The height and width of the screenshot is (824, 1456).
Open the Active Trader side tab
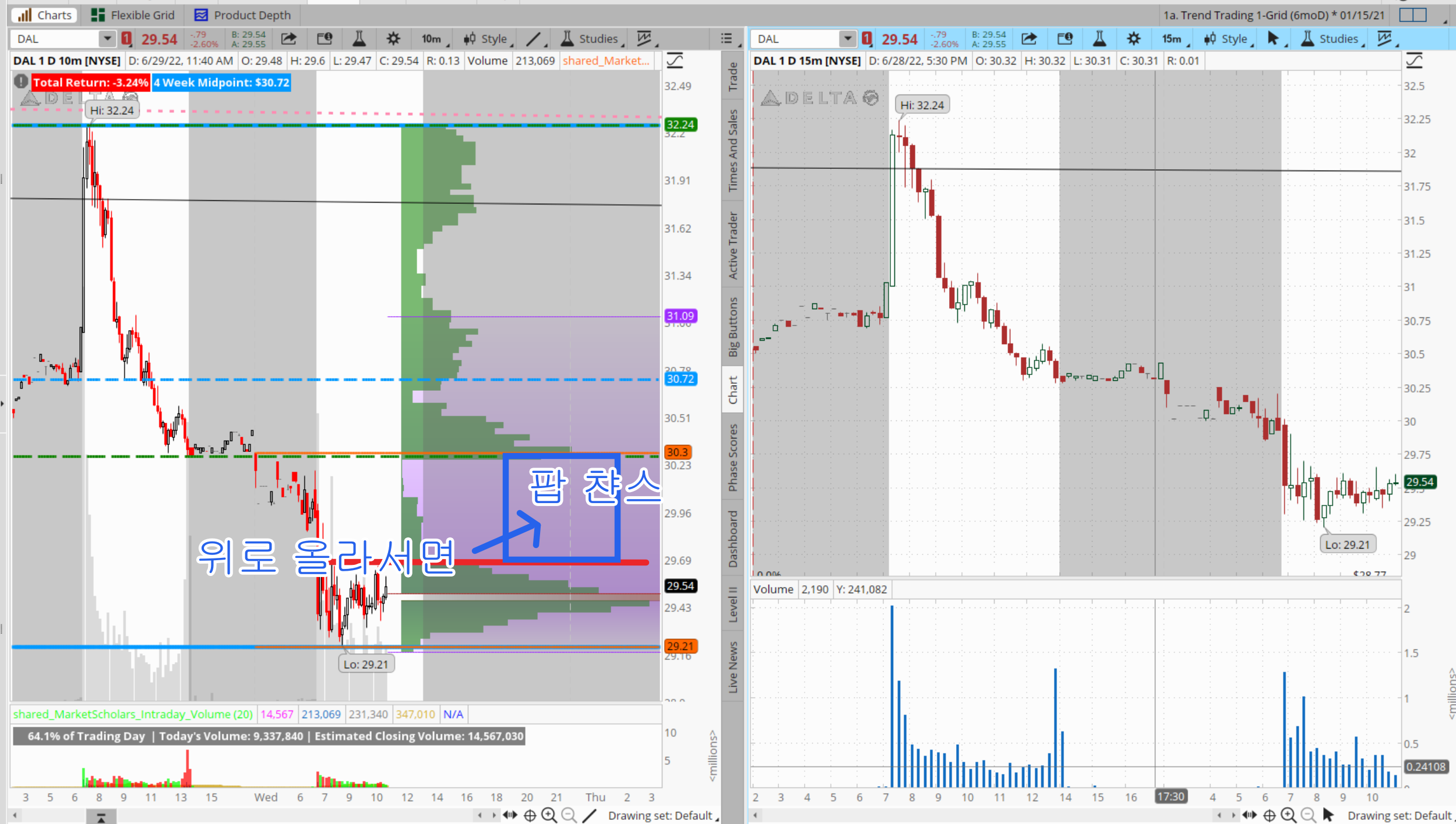tap(733, 245)
